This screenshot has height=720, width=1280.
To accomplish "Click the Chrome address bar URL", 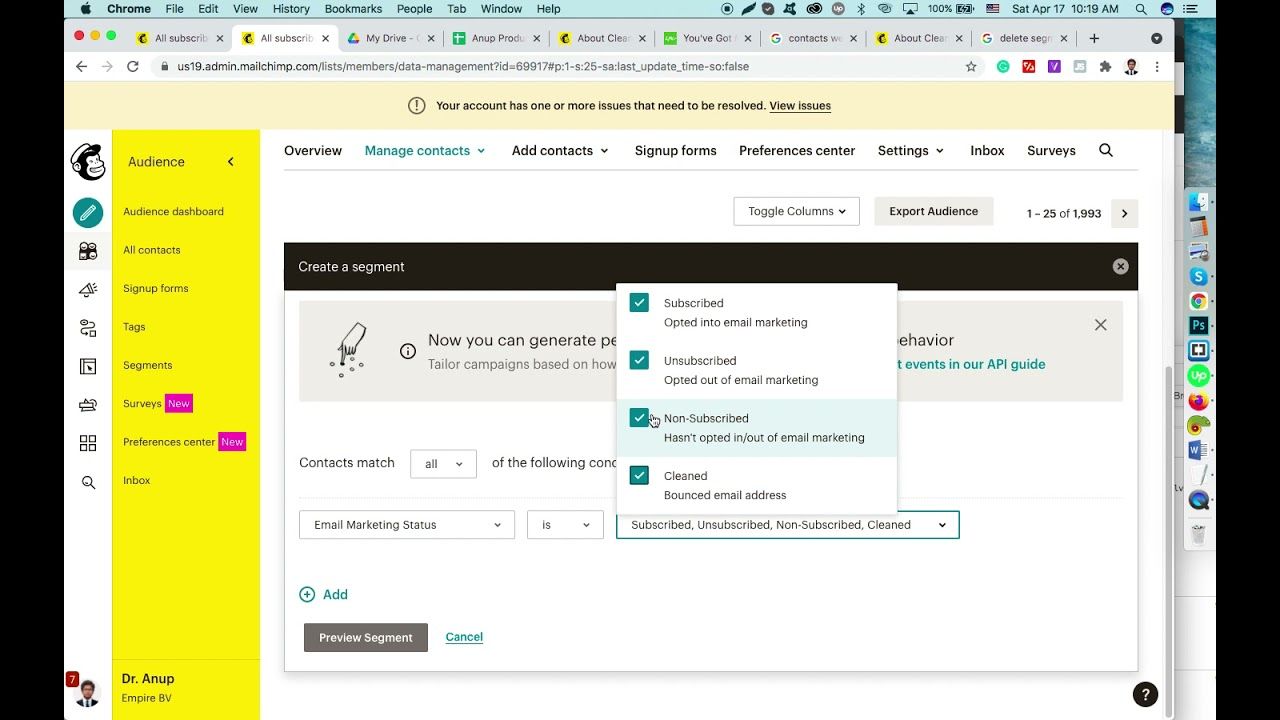I will 463,66.
